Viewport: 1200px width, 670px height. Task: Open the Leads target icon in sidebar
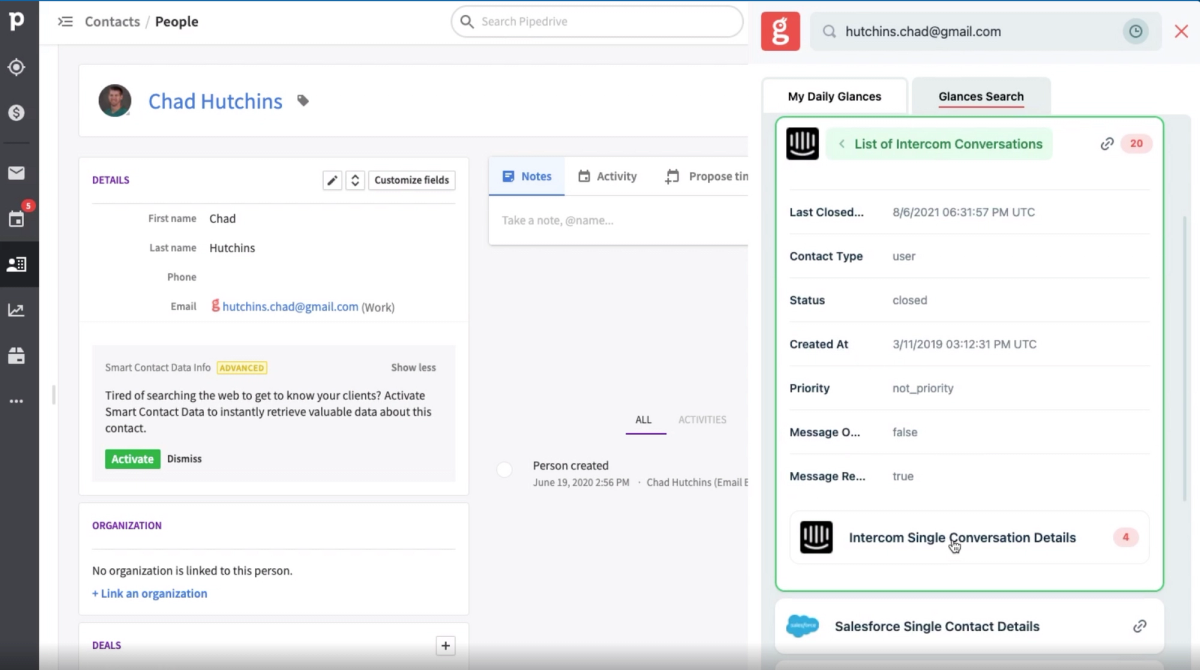coord(16,67)
